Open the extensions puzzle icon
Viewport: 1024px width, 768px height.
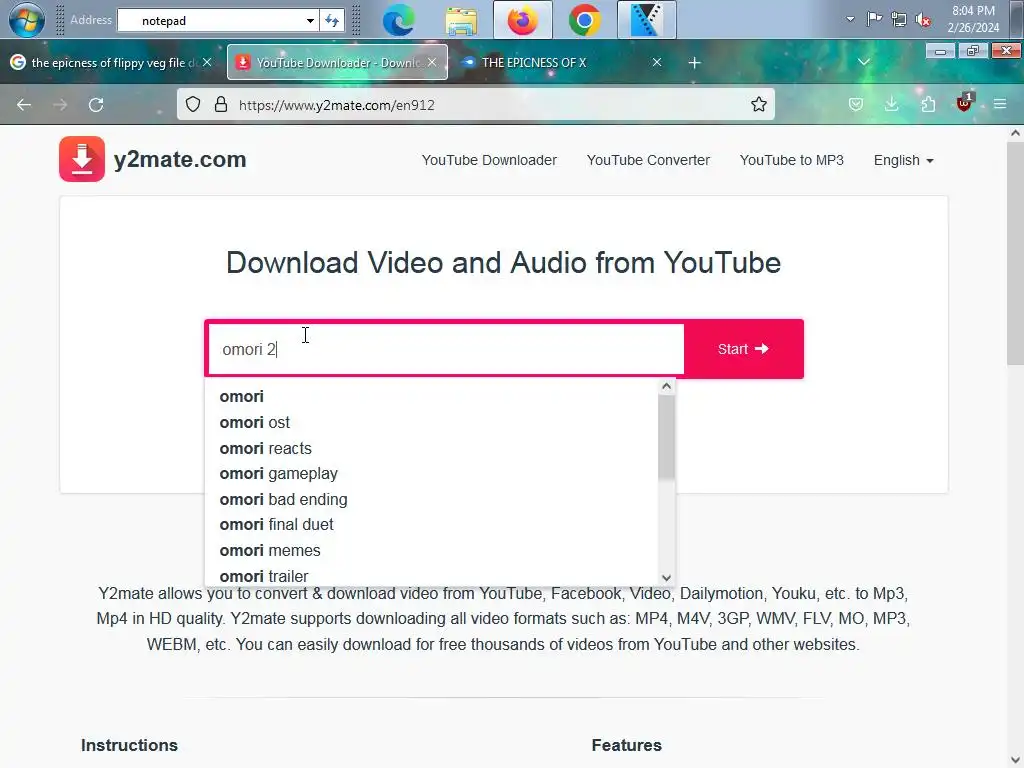[x=928, y=104]
